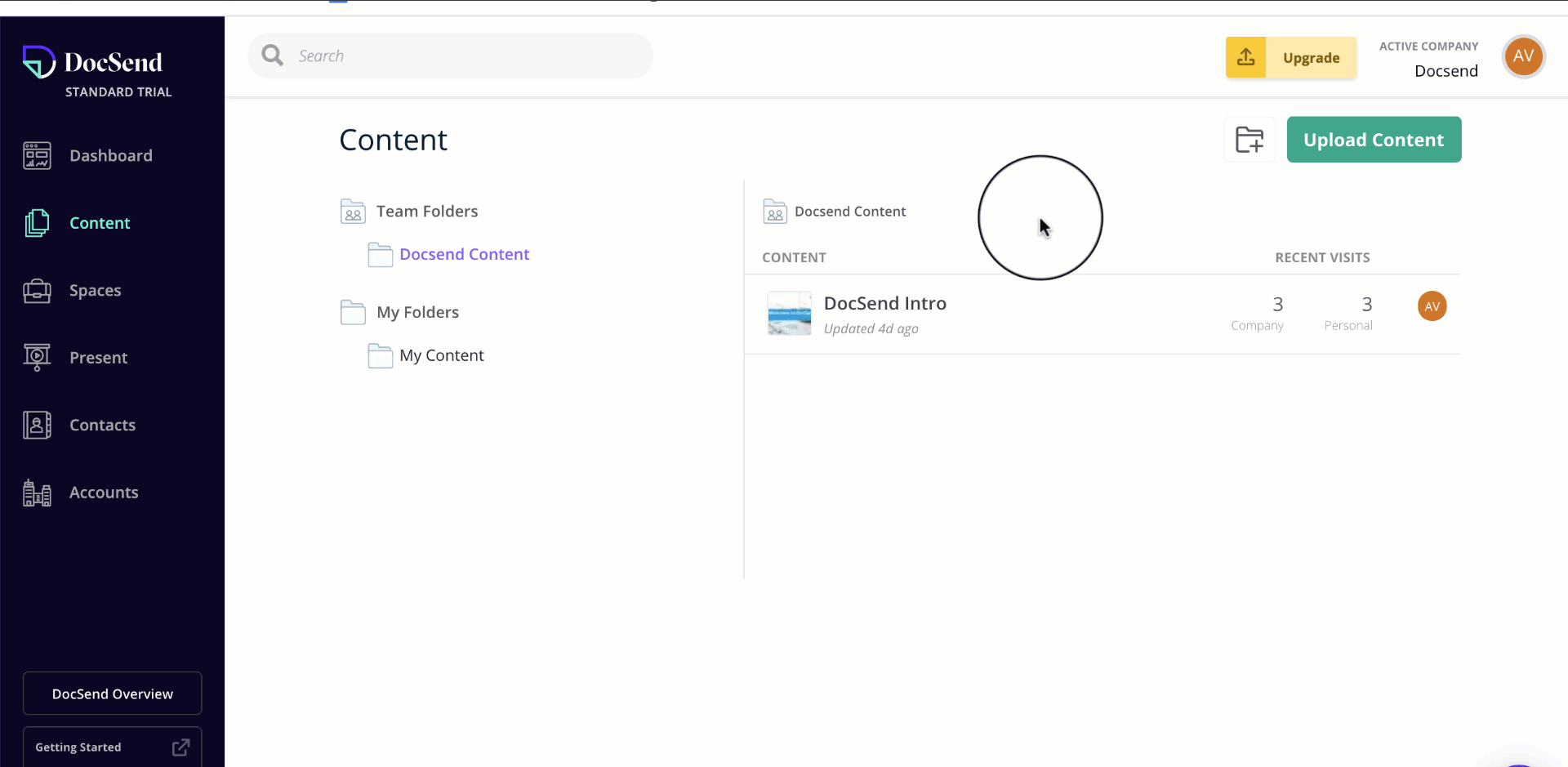Image resolution: width=1568 pixels, height=767 pixels.
Task: Click the Docsend Content breadcrumb label
Action: [x=850, y=212]
